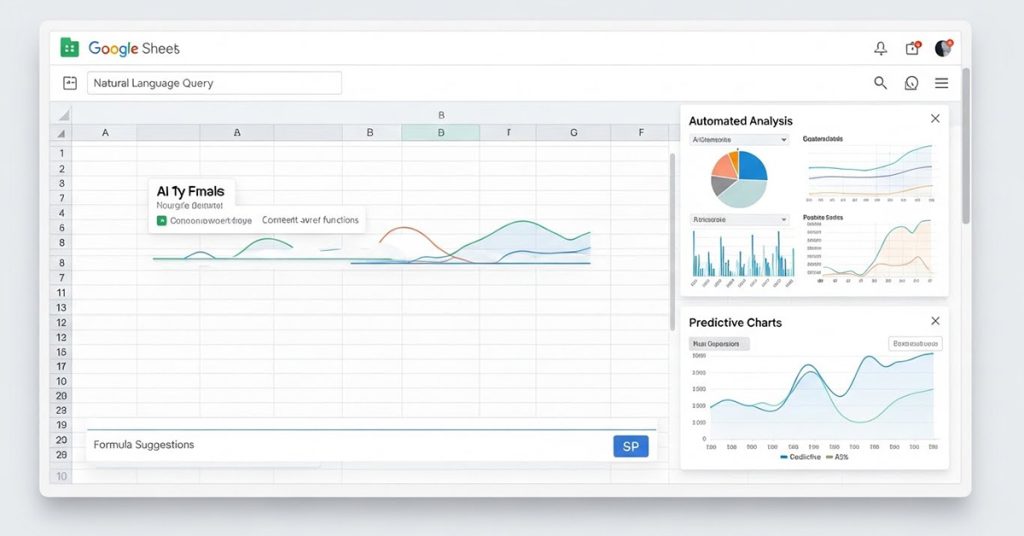Select the column F header

[641, 133]
